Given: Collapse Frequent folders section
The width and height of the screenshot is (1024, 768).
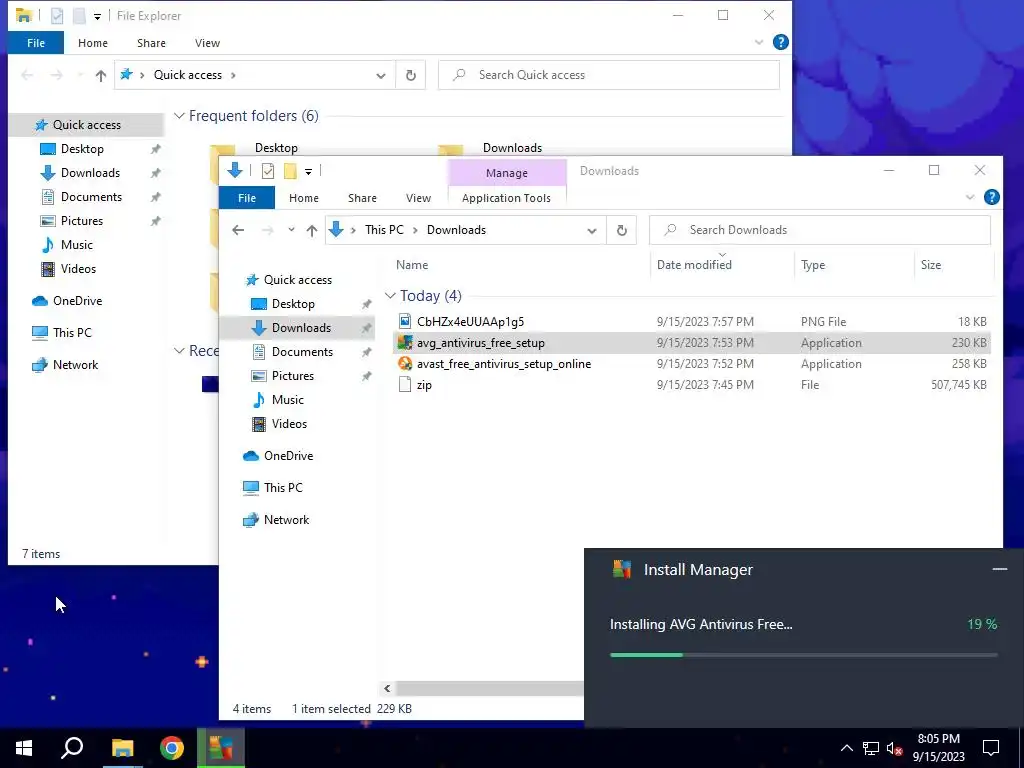Looking at the screenshot, I should pos(179,116).
